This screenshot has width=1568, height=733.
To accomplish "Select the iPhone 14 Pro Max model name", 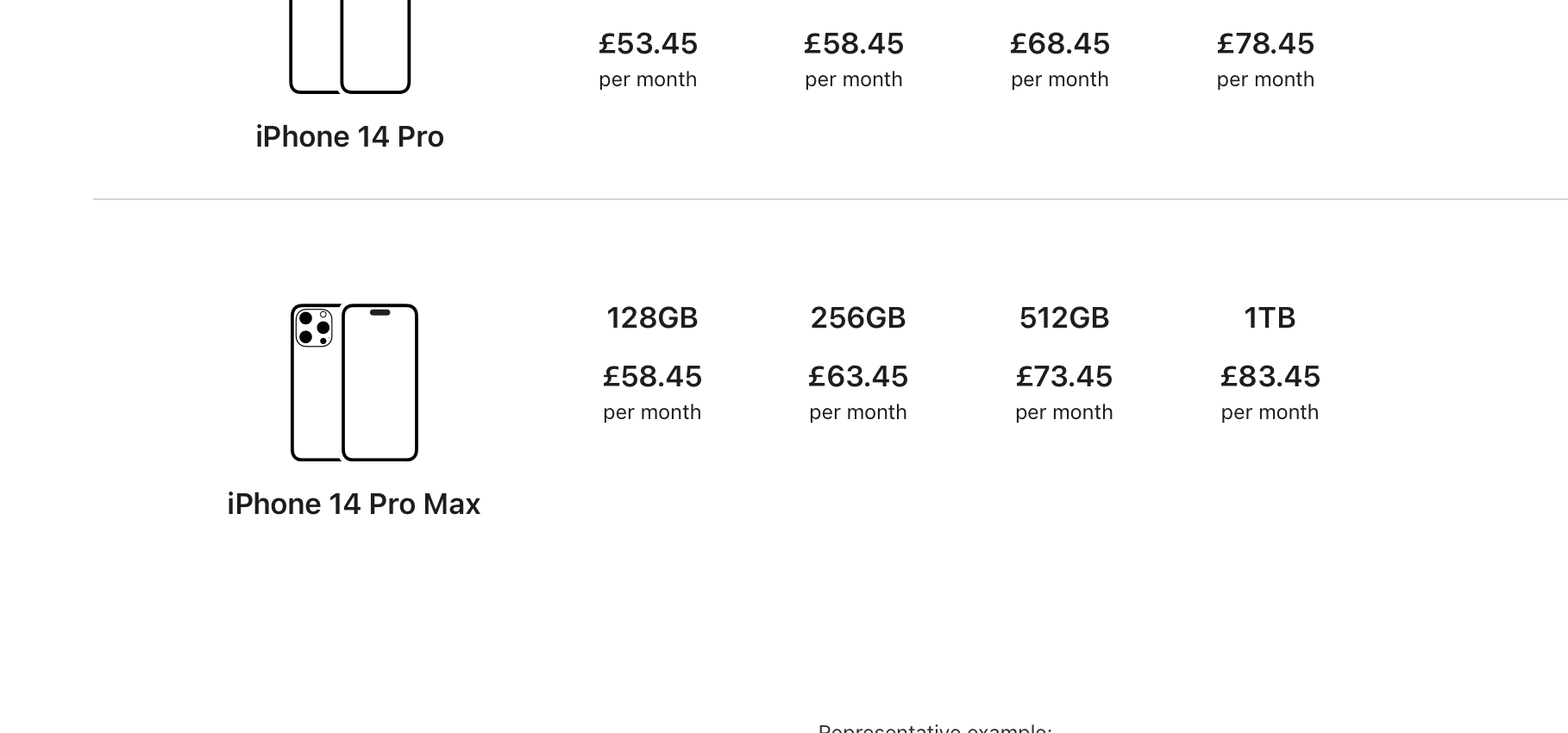I will 354,504.
